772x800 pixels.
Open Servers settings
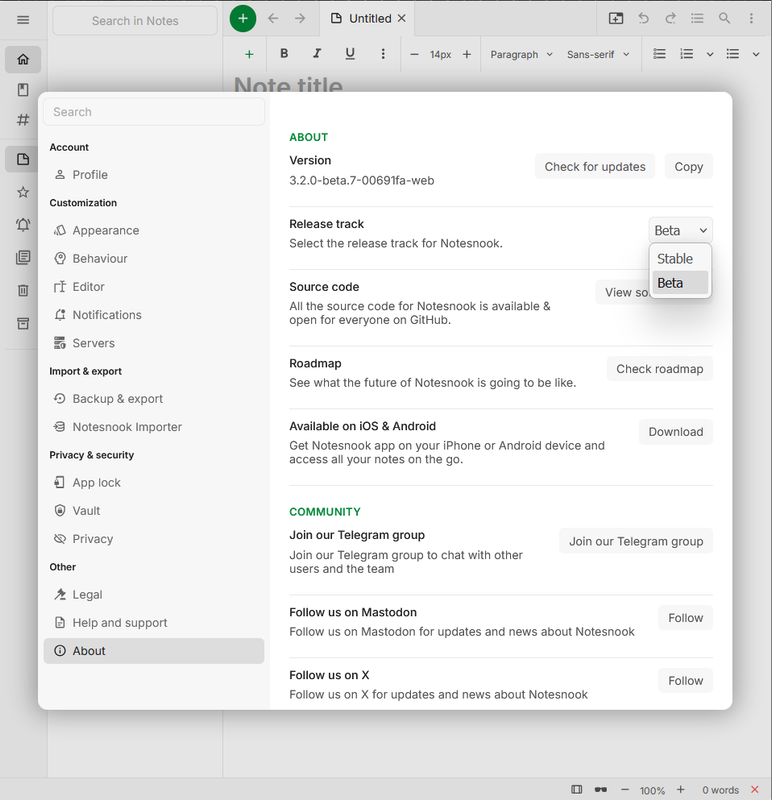[x=154, y=343]
